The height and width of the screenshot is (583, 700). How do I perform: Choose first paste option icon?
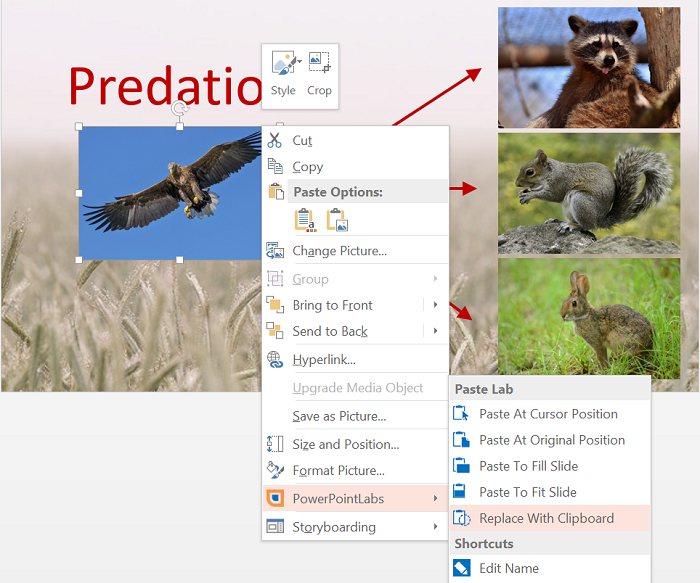(305, 220)
